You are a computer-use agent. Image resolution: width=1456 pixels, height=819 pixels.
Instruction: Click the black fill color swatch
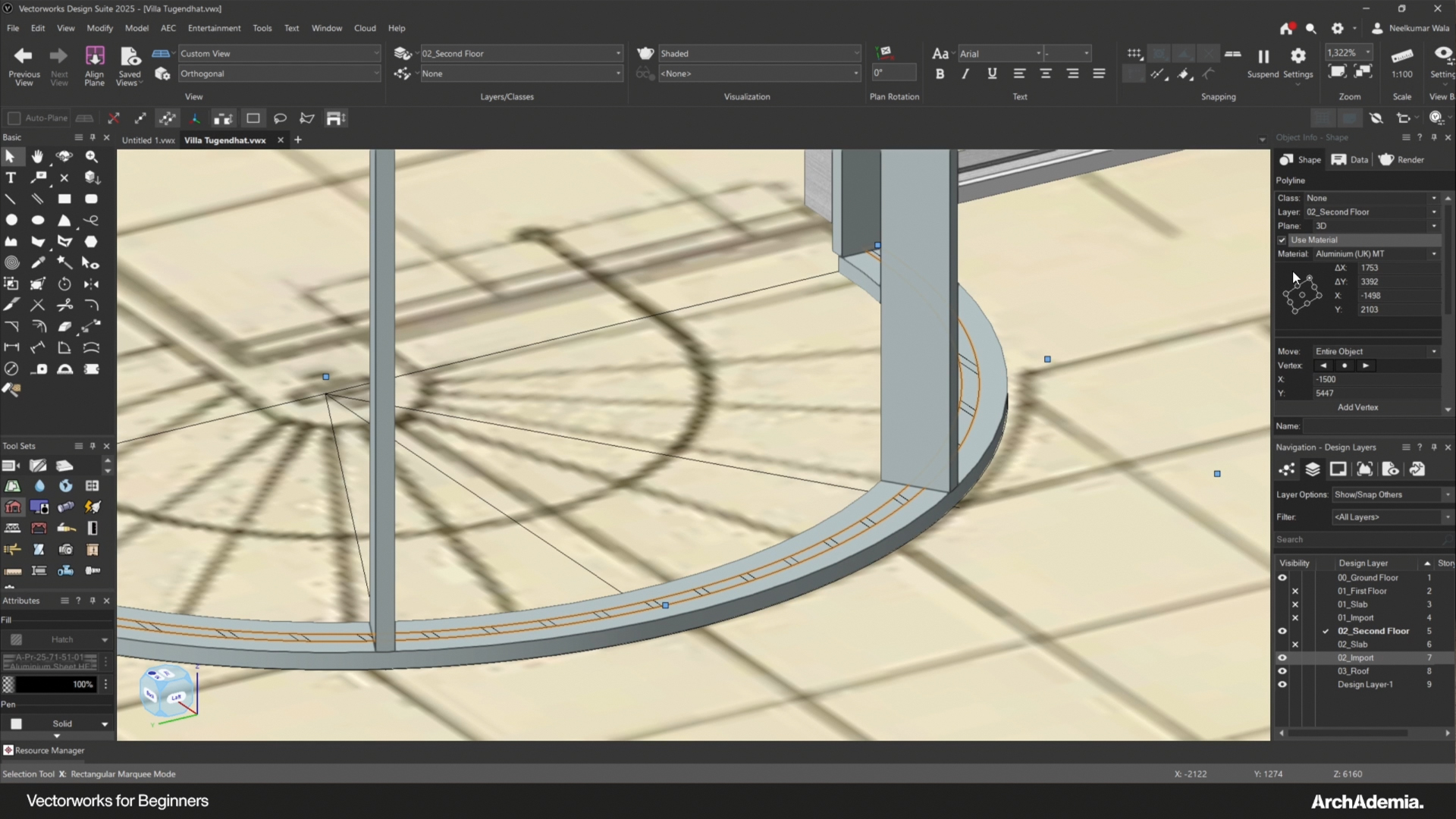pos(45,684)
